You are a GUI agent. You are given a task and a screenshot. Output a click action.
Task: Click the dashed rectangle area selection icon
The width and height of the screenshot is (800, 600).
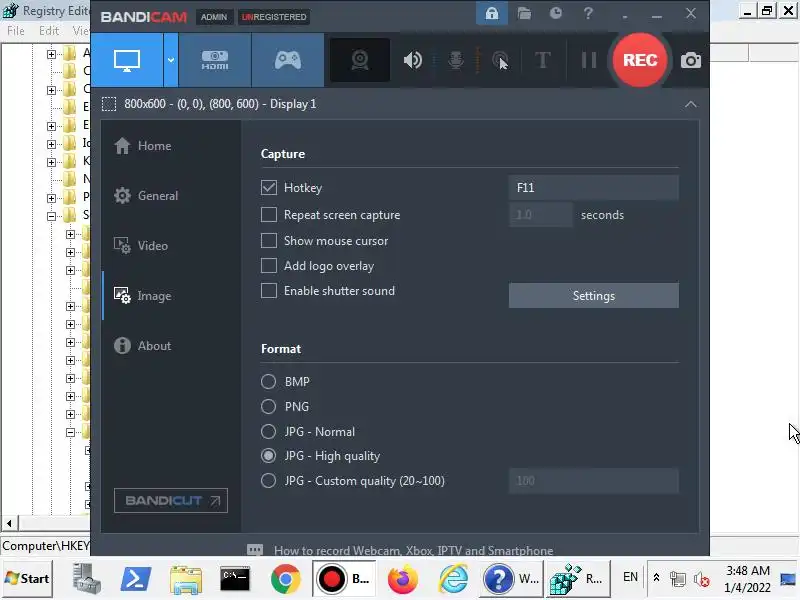pos(109,104)
